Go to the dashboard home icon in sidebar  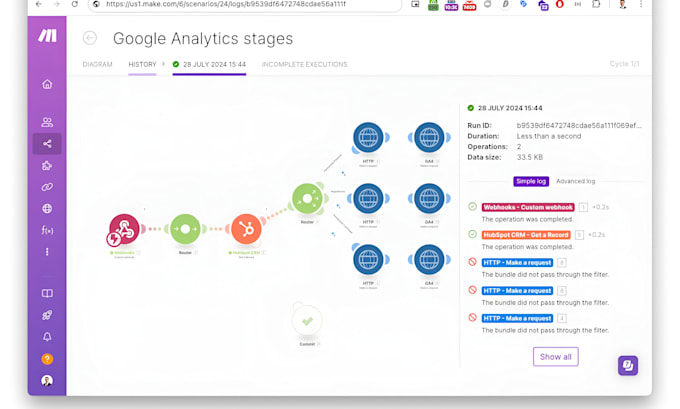tap(47, 84)
